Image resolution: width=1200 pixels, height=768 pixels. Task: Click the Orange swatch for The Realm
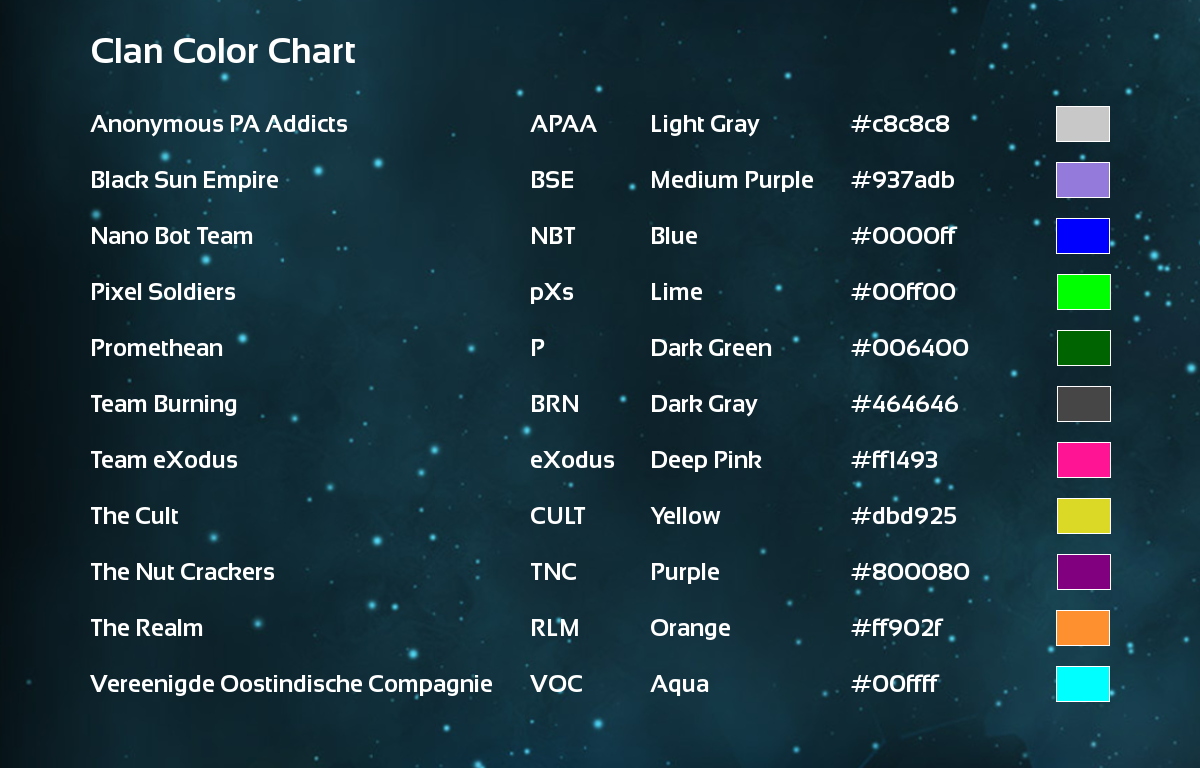[x=1083, y=628]
